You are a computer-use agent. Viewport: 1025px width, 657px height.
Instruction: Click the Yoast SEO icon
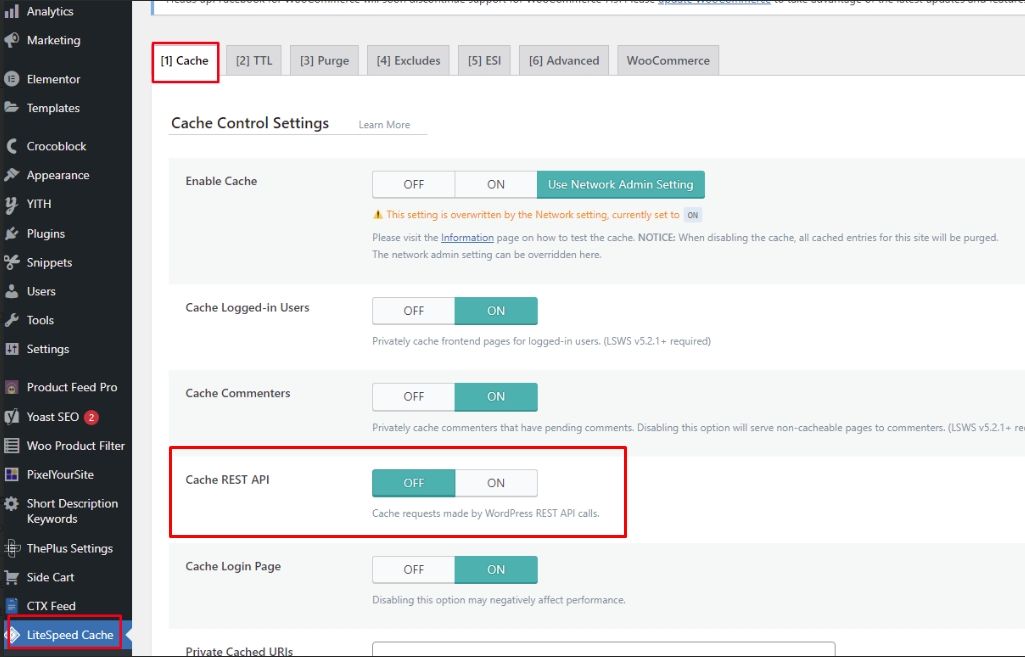coord(11,417)
